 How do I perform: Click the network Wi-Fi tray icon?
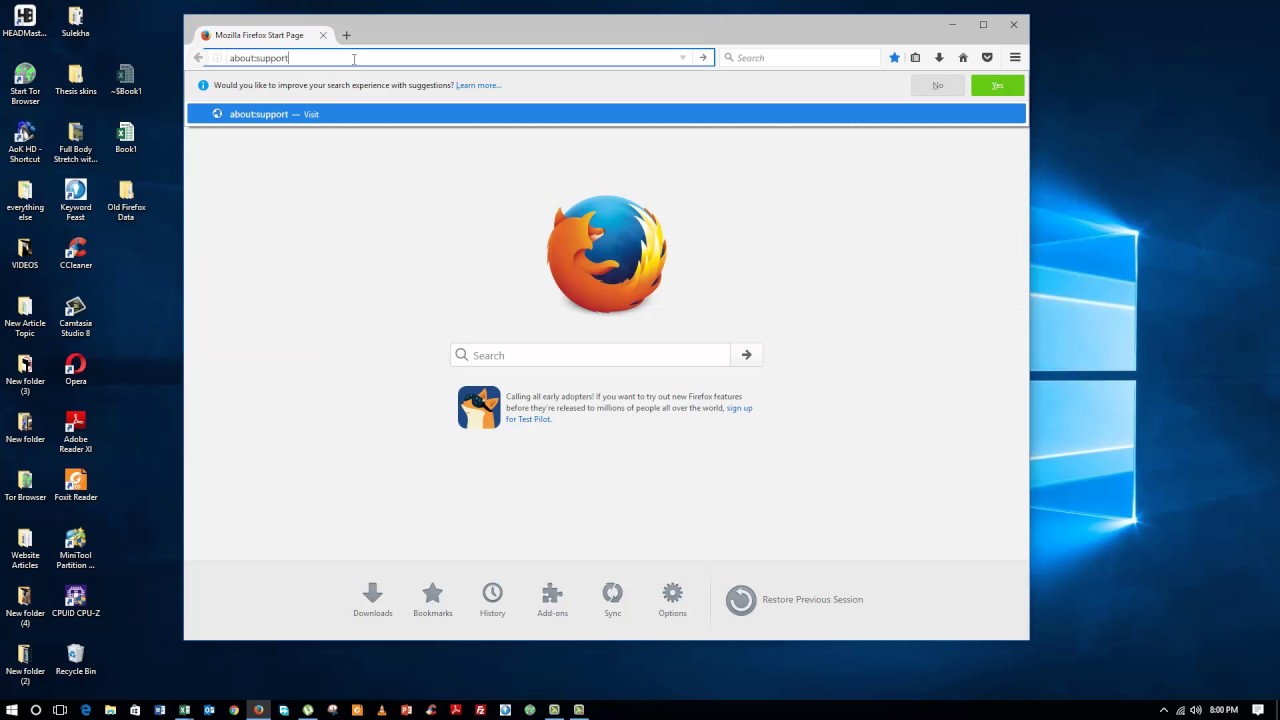click(1179, 710)
